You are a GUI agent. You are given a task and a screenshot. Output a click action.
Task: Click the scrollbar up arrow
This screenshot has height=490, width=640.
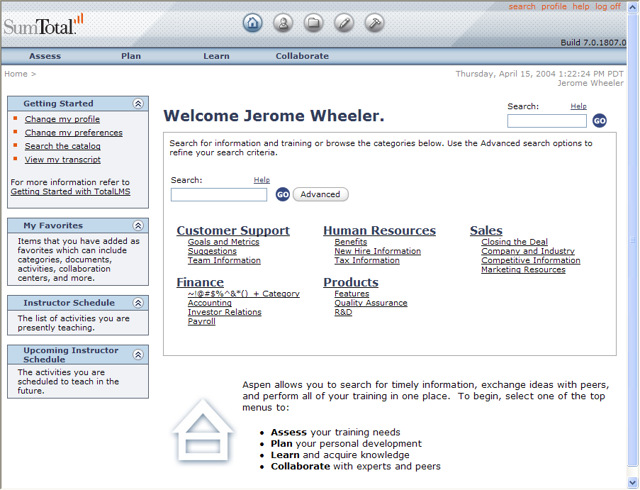tap(633, 7)
